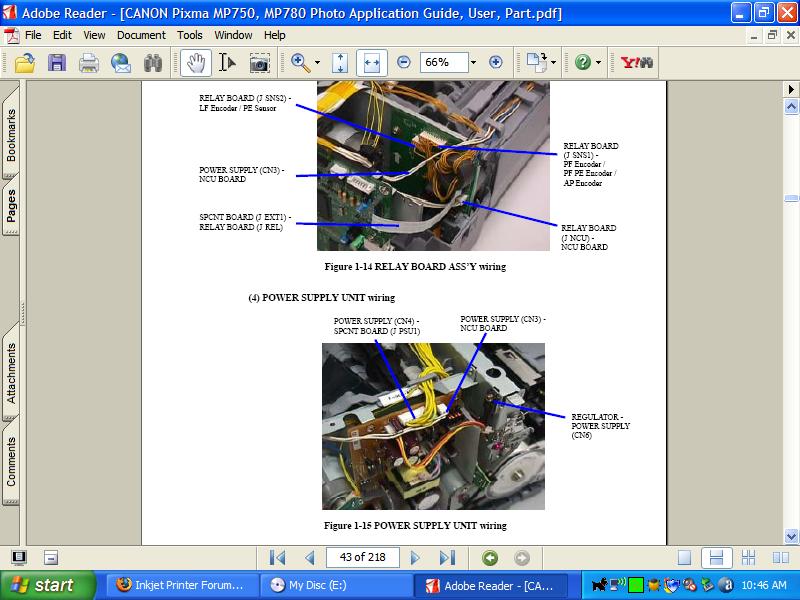Open the Window menu
This screenshot has height=600, width=800.
pos(233,35)
